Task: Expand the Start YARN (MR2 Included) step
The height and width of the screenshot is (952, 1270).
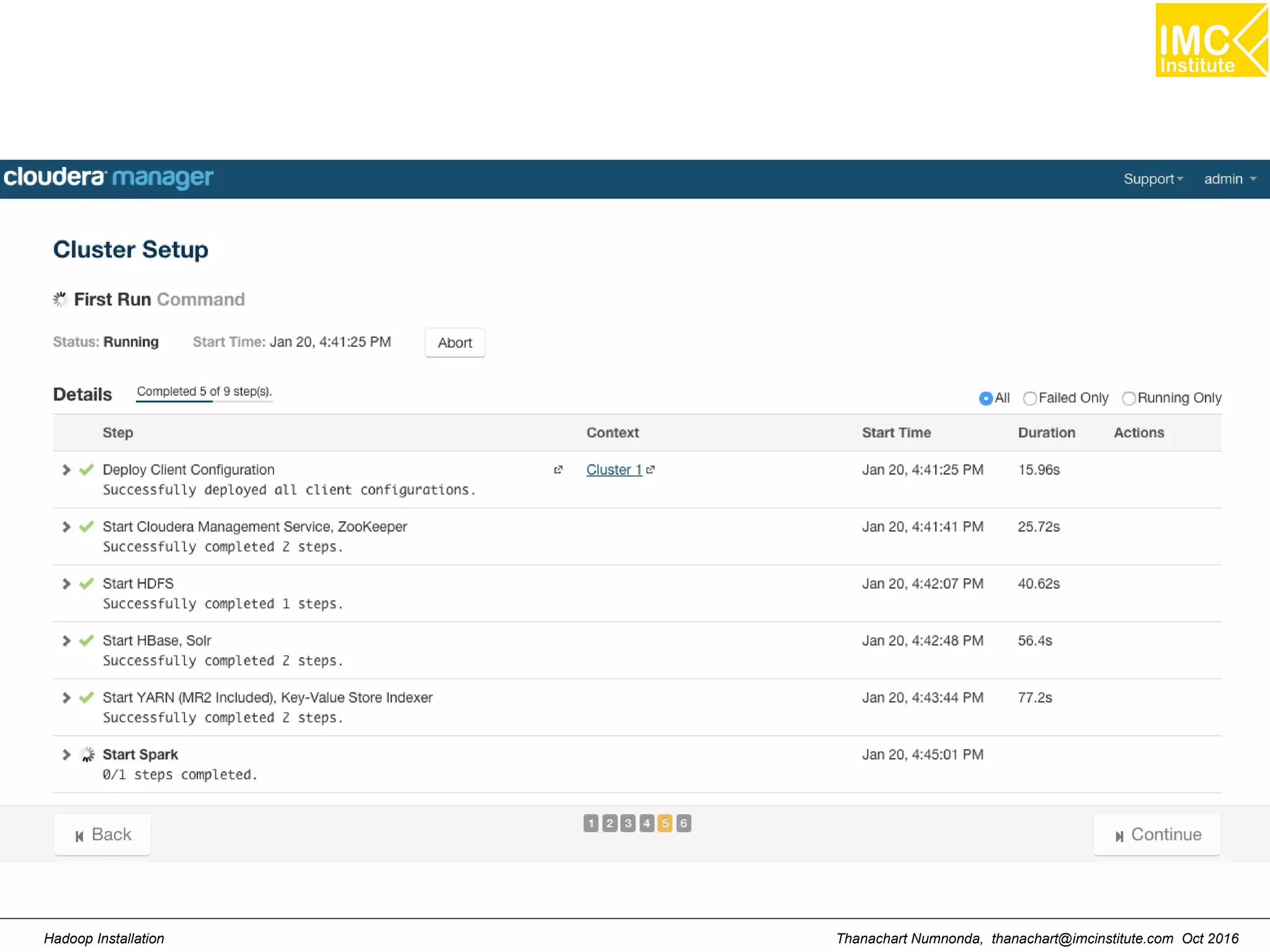Action: click(x=66, y=698)
